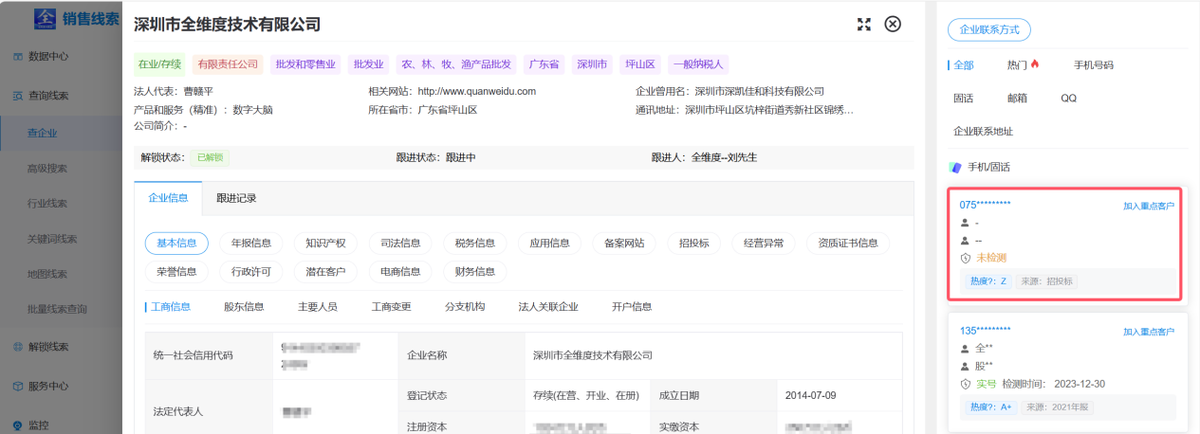Filter contacts by QQ
1200x434 pixels.
tap(1069, 98)
